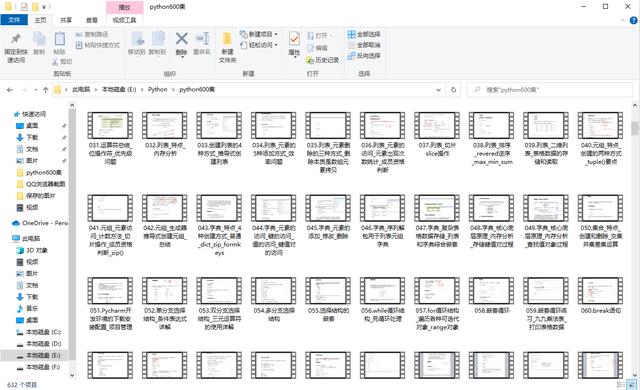Viewport: 640px width, 390px height.
Task: Click the refresh button beside address bar
Action: (453, 90)
